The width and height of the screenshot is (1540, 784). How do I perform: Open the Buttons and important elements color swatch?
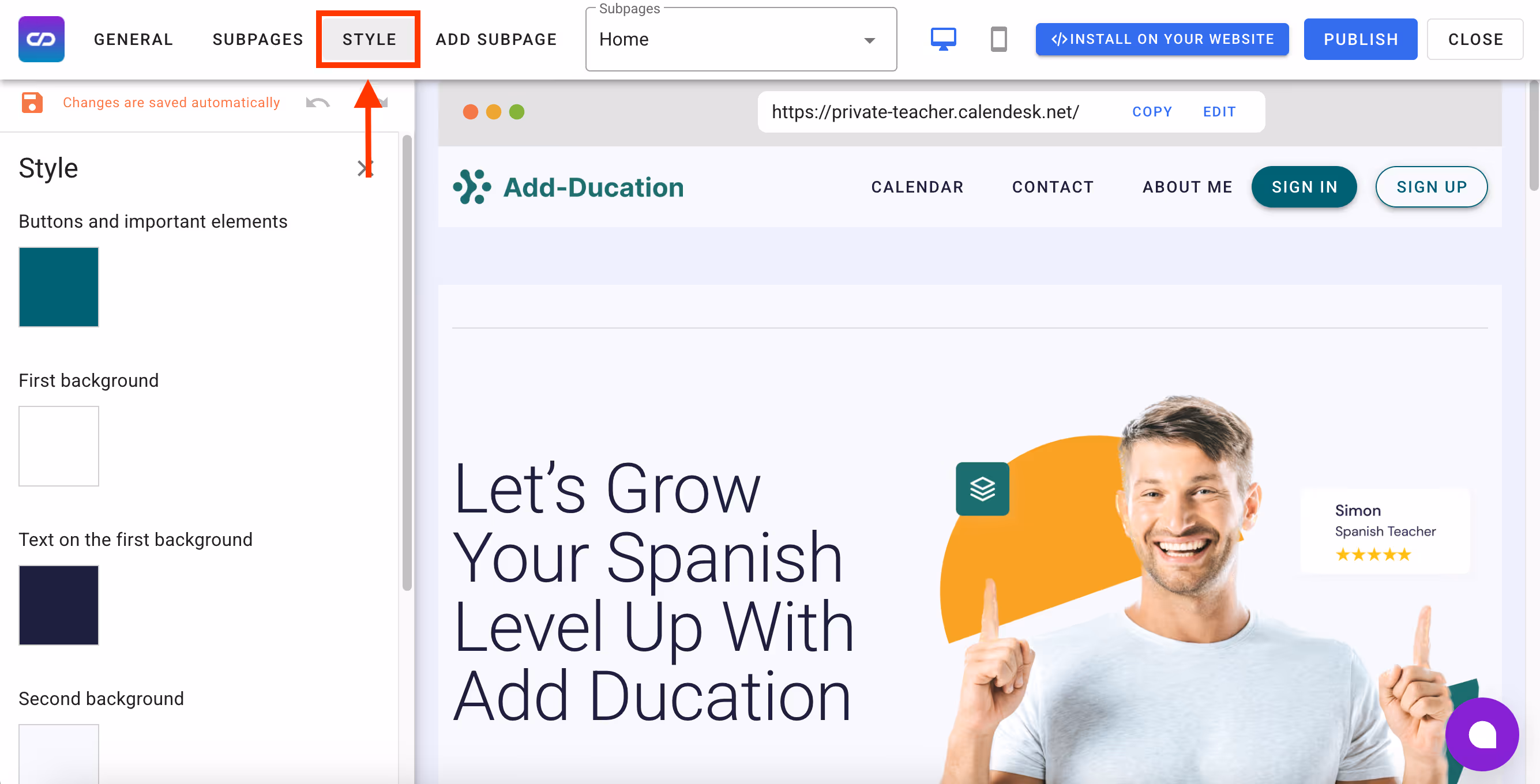click(59, 287)
